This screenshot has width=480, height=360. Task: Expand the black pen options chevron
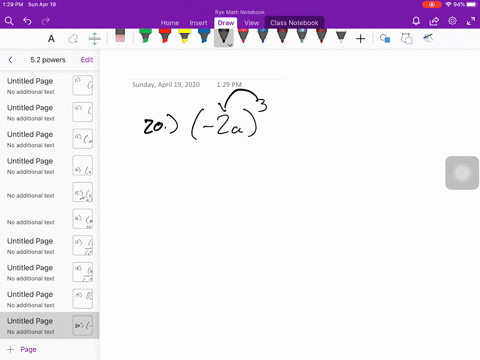(230, 45)
